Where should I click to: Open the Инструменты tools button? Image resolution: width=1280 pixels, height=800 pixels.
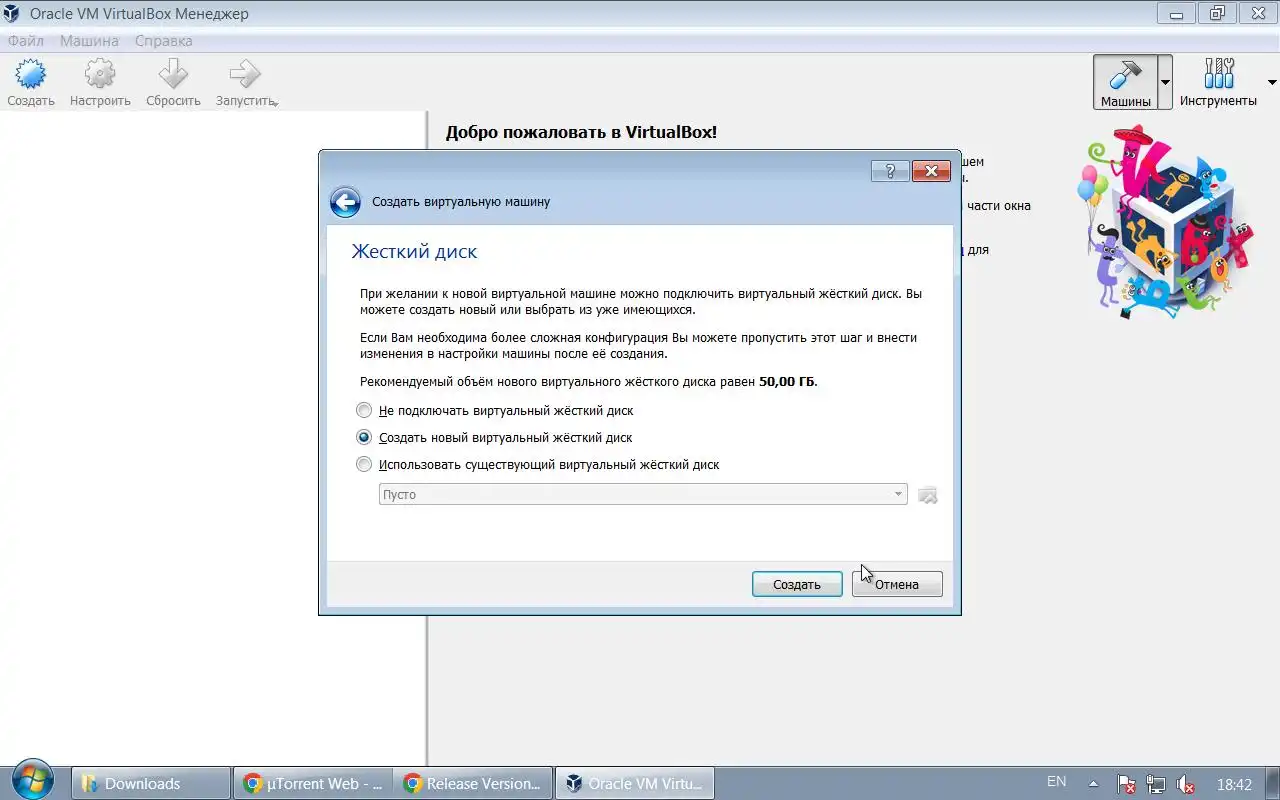(1218, 82)
